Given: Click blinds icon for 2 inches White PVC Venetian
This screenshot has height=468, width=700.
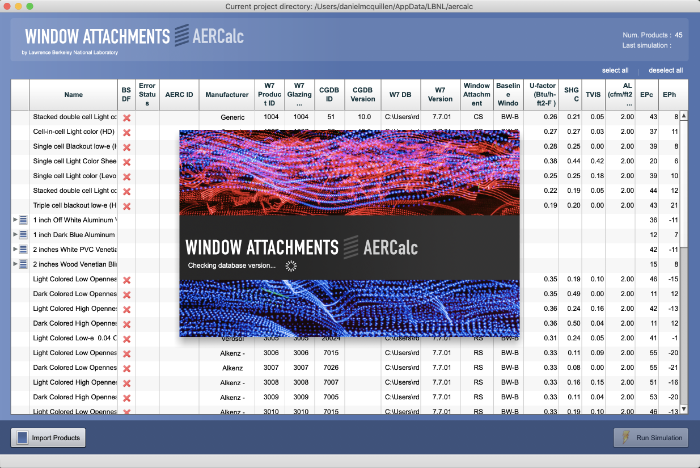Looking at the screenshot, I should (23, 249).
